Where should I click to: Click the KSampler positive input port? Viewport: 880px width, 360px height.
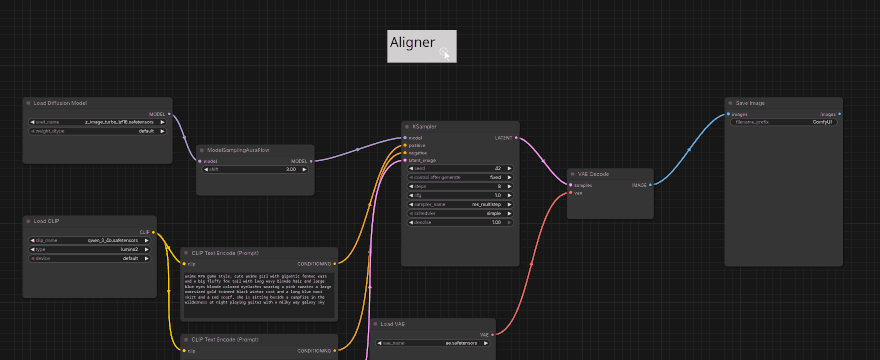click(x=405, y=145)
